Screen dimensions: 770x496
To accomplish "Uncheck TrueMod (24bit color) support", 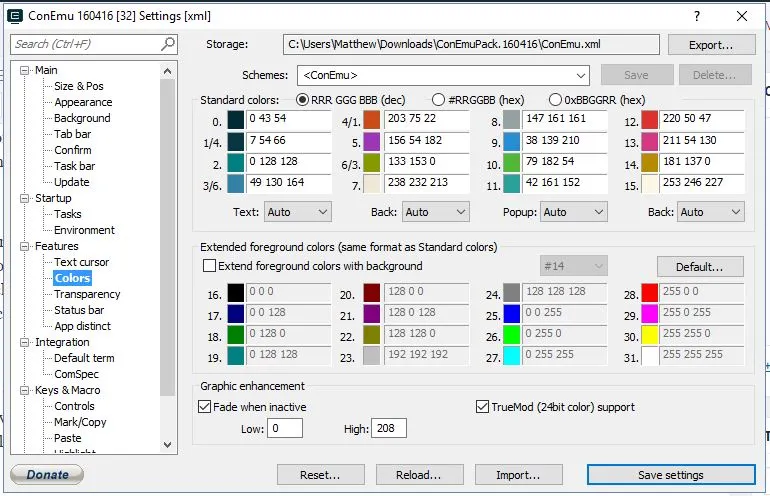I will point(483,407).
